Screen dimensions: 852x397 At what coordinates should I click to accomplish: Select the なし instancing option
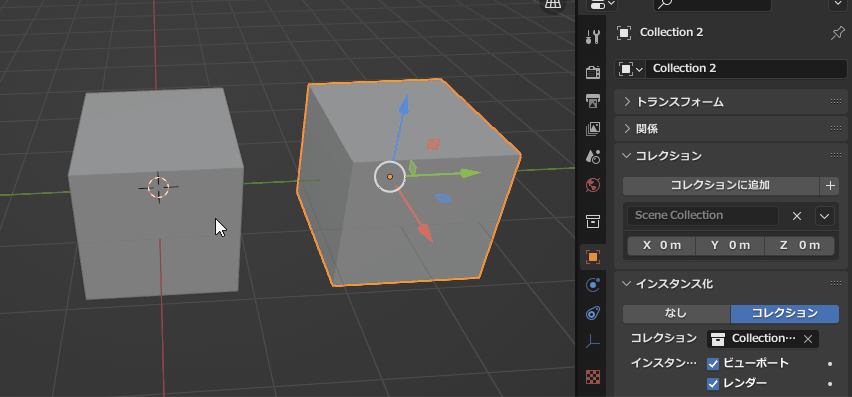[676, 313]
